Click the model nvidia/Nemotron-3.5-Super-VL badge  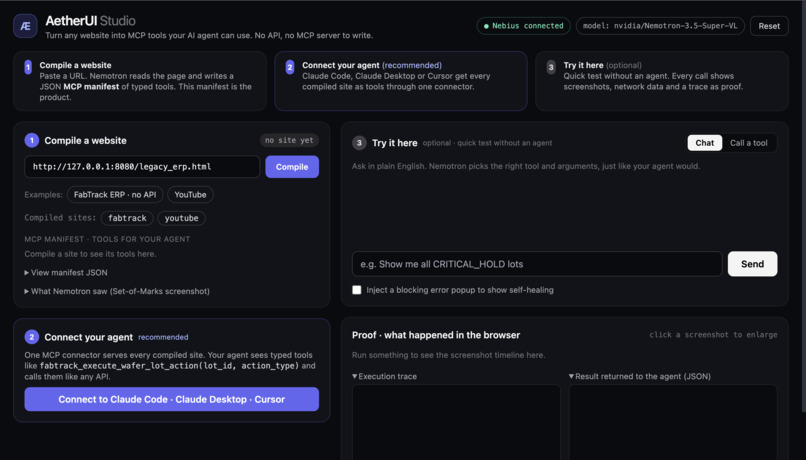click(x=660, y=26)
